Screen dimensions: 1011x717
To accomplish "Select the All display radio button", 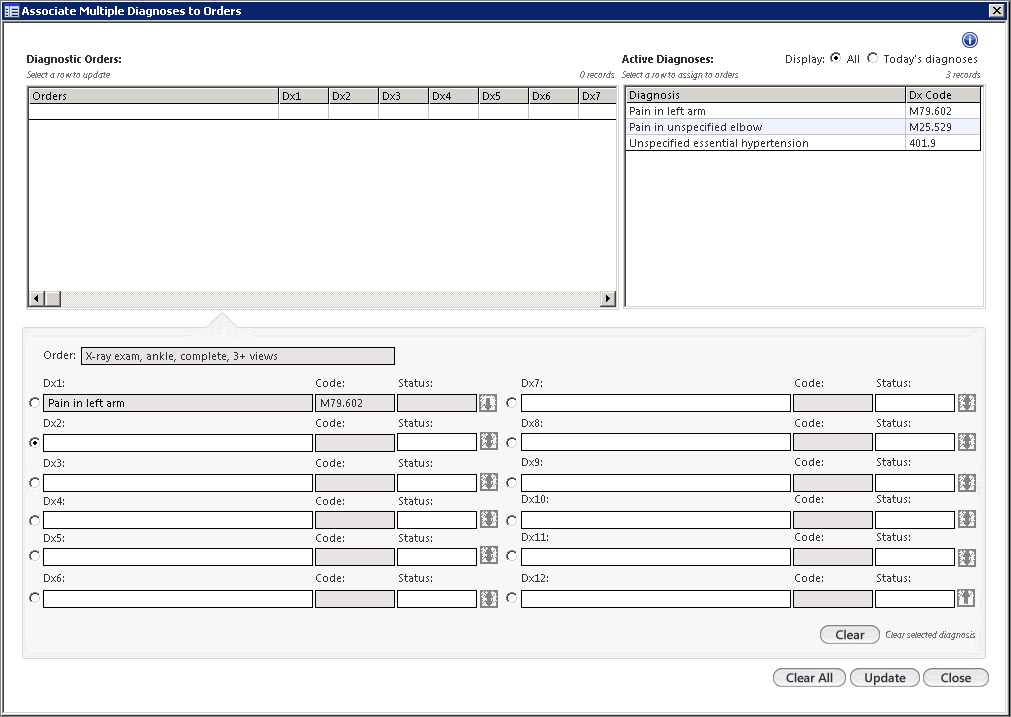I will [836, 57].
